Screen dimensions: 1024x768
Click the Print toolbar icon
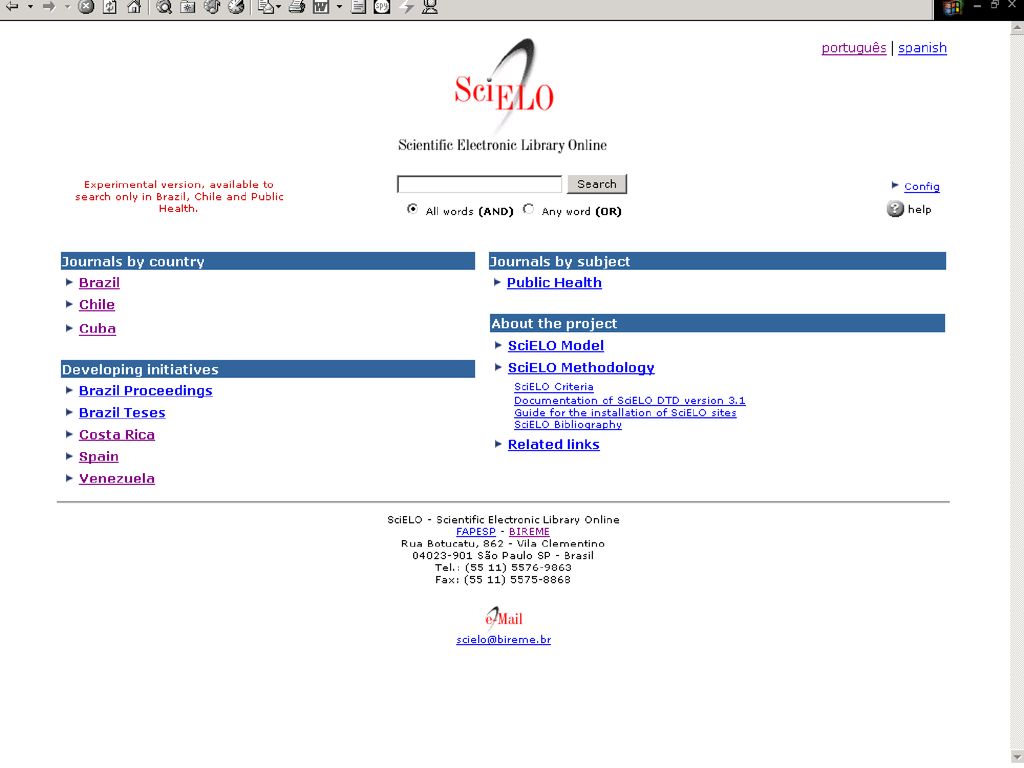pyautogui.click(x=297, y=7)
